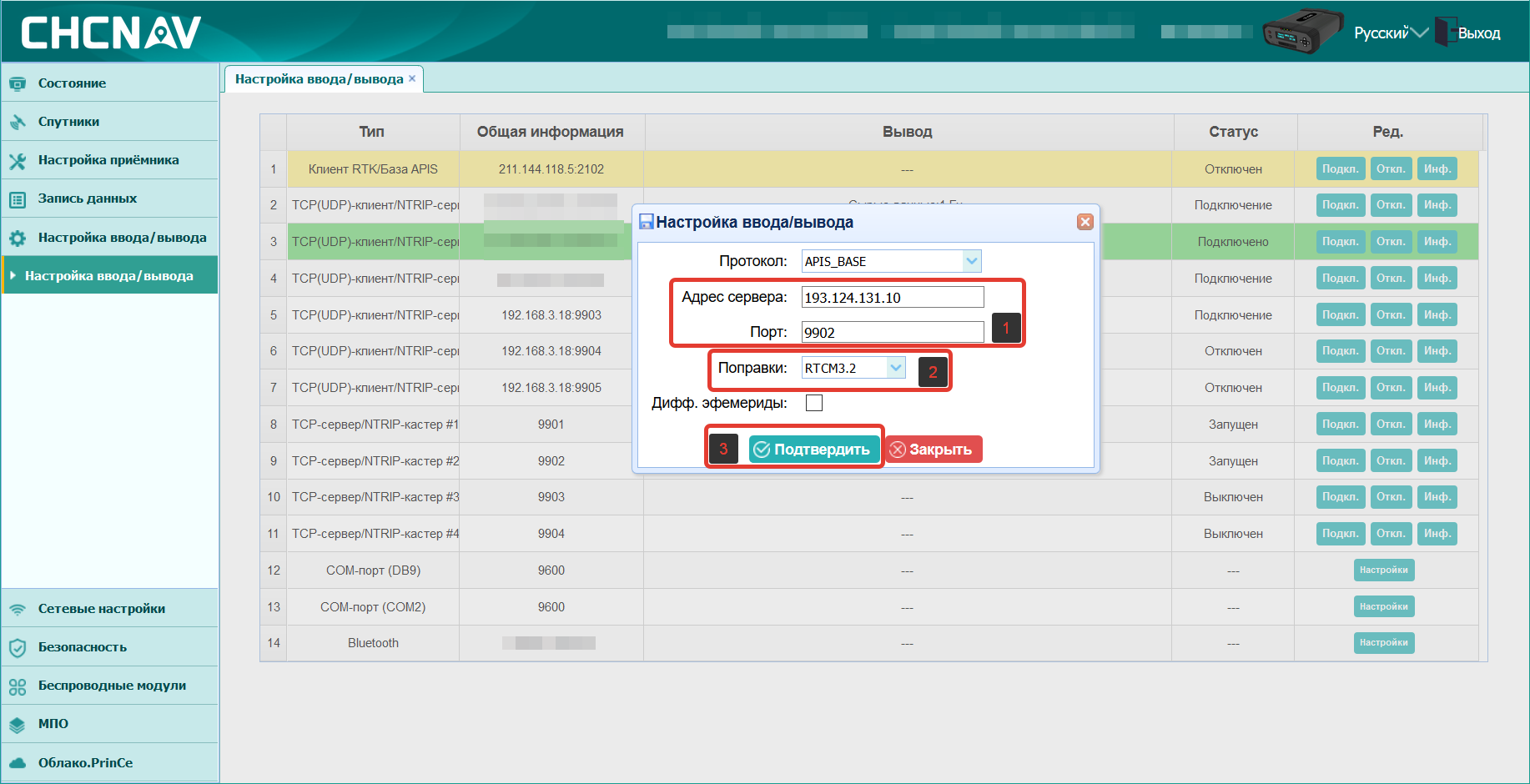This screenshot has width=1530, height=784.
Task: Click the Безопасность shield icon
Action: click(18, 647)
